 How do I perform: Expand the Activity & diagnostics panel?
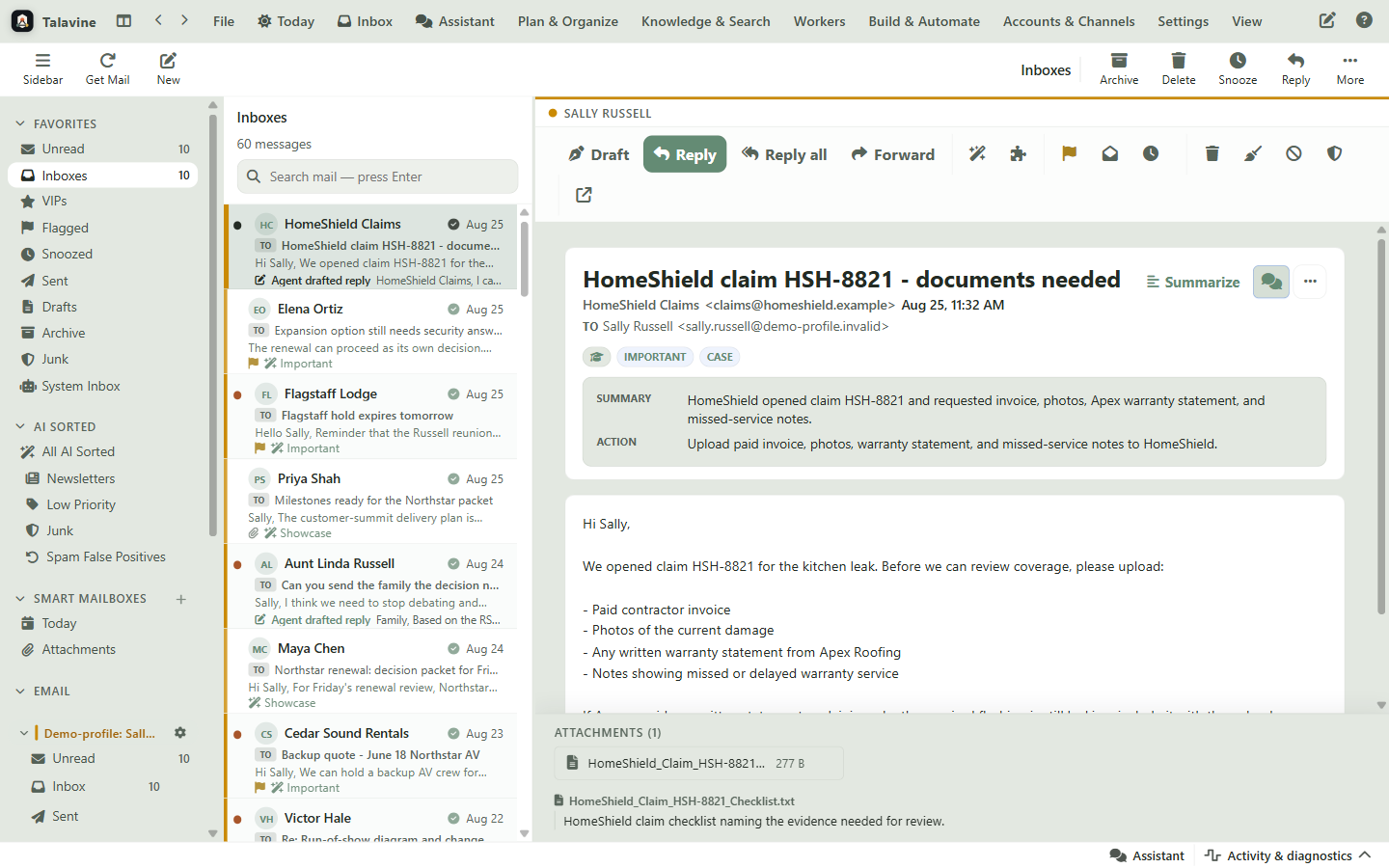click(x=1289, y=855)
